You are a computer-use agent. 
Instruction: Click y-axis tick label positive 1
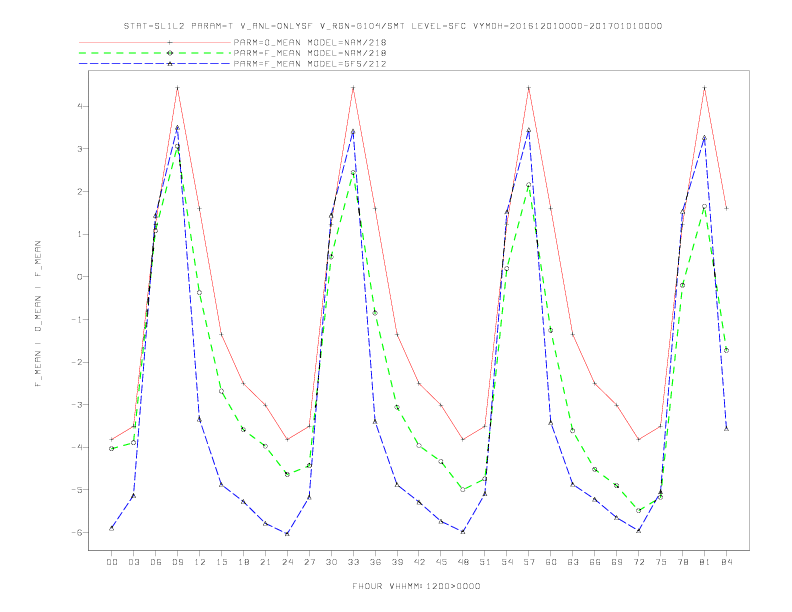pyautogui.click(x=80, y=234)
